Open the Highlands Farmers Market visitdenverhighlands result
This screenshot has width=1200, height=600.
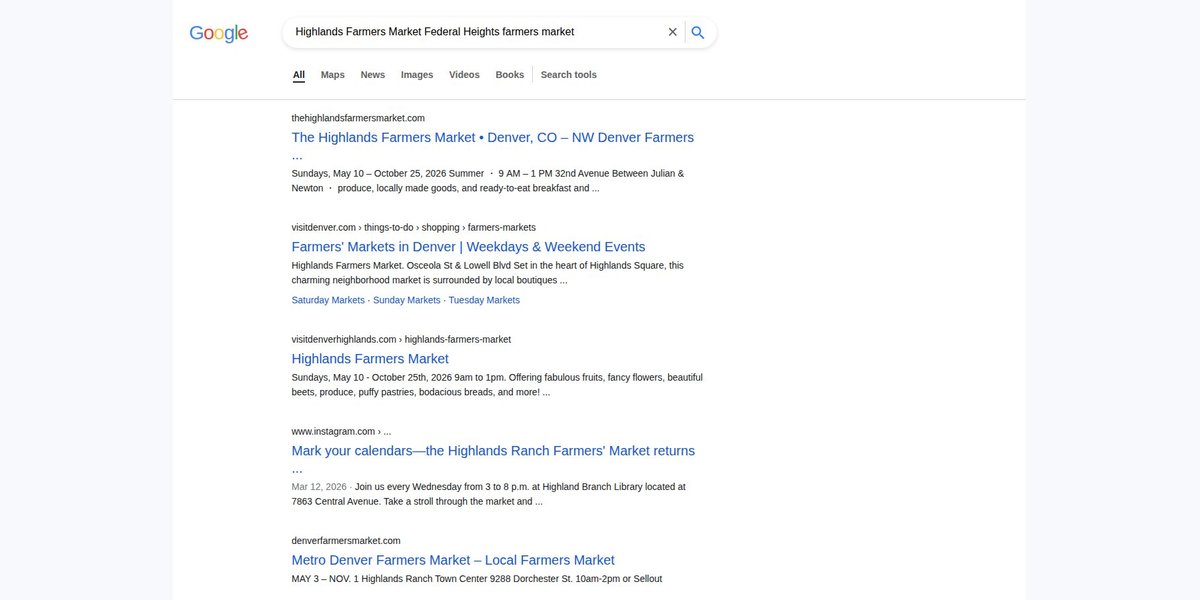click(370, 359)
